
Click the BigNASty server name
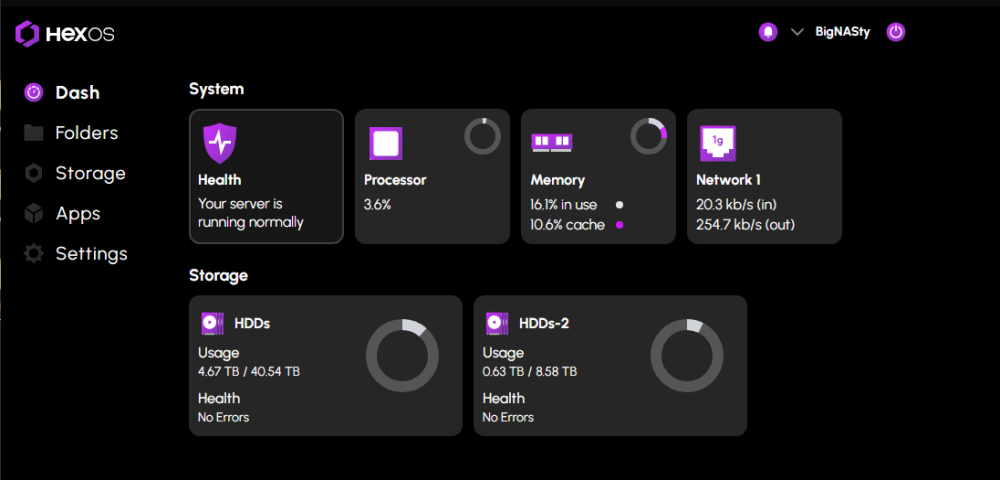coord(842,32)
